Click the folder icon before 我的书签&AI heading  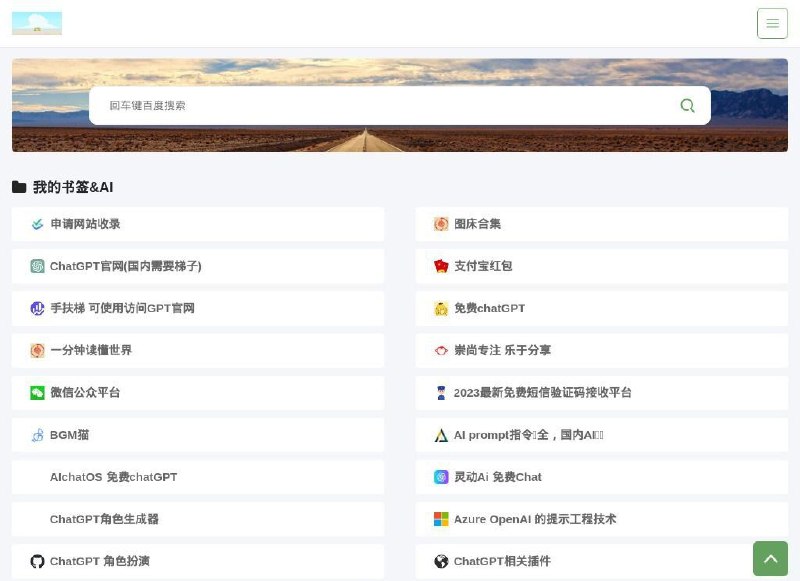[19, 186]
